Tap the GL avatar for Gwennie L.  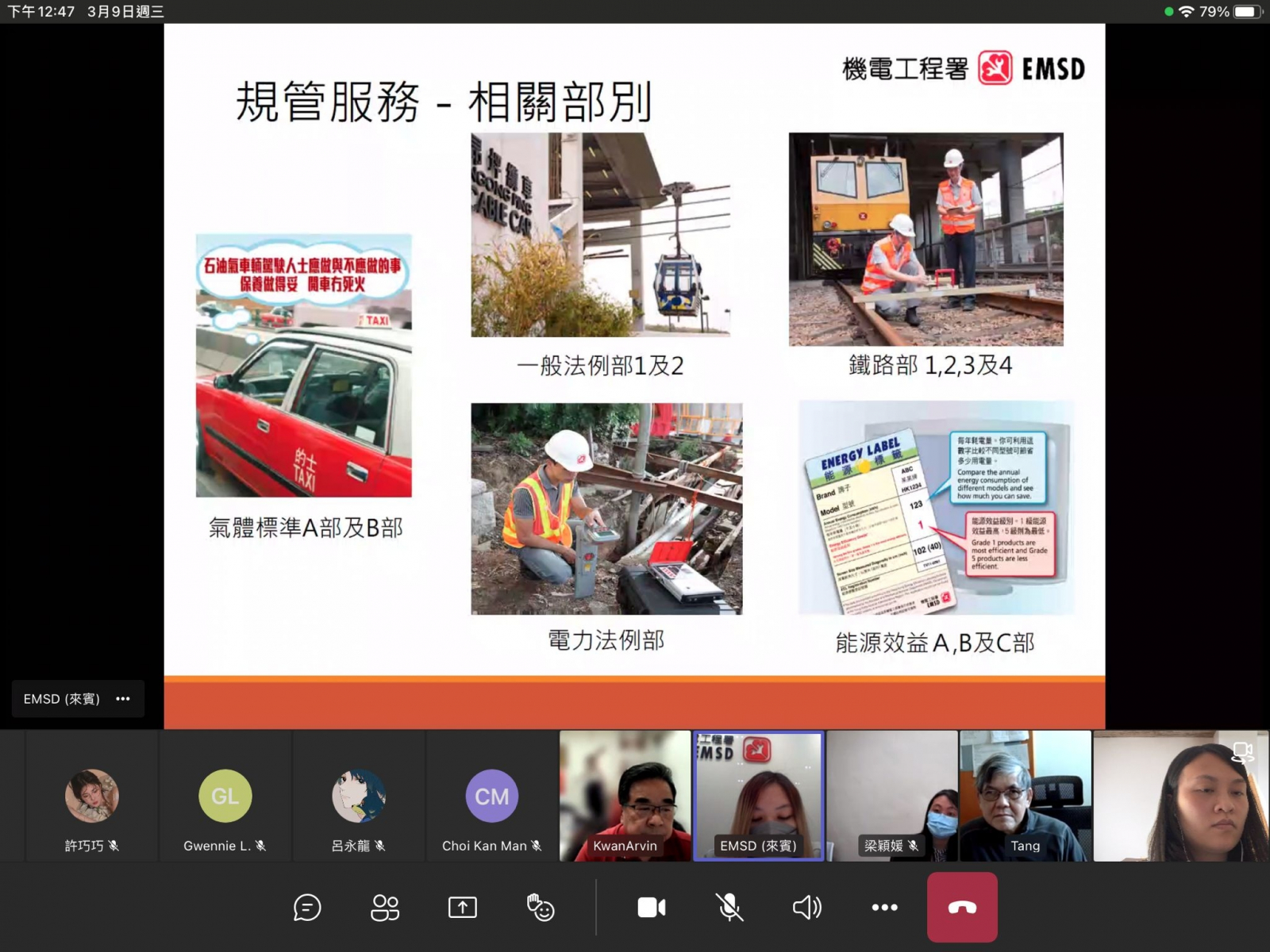[225, 796]
